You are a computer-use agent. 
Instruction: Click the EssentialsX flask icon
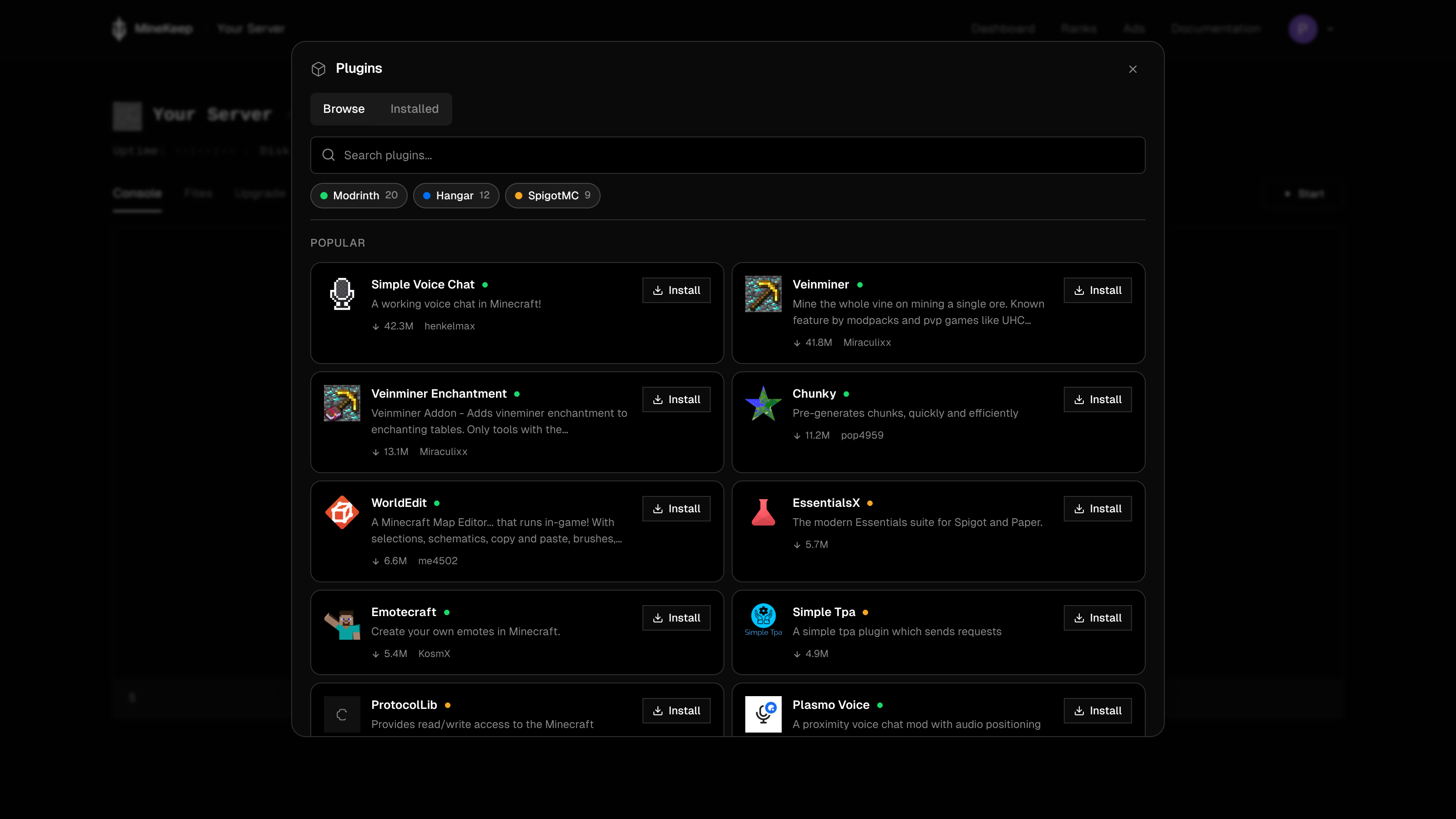coord(763,512)
